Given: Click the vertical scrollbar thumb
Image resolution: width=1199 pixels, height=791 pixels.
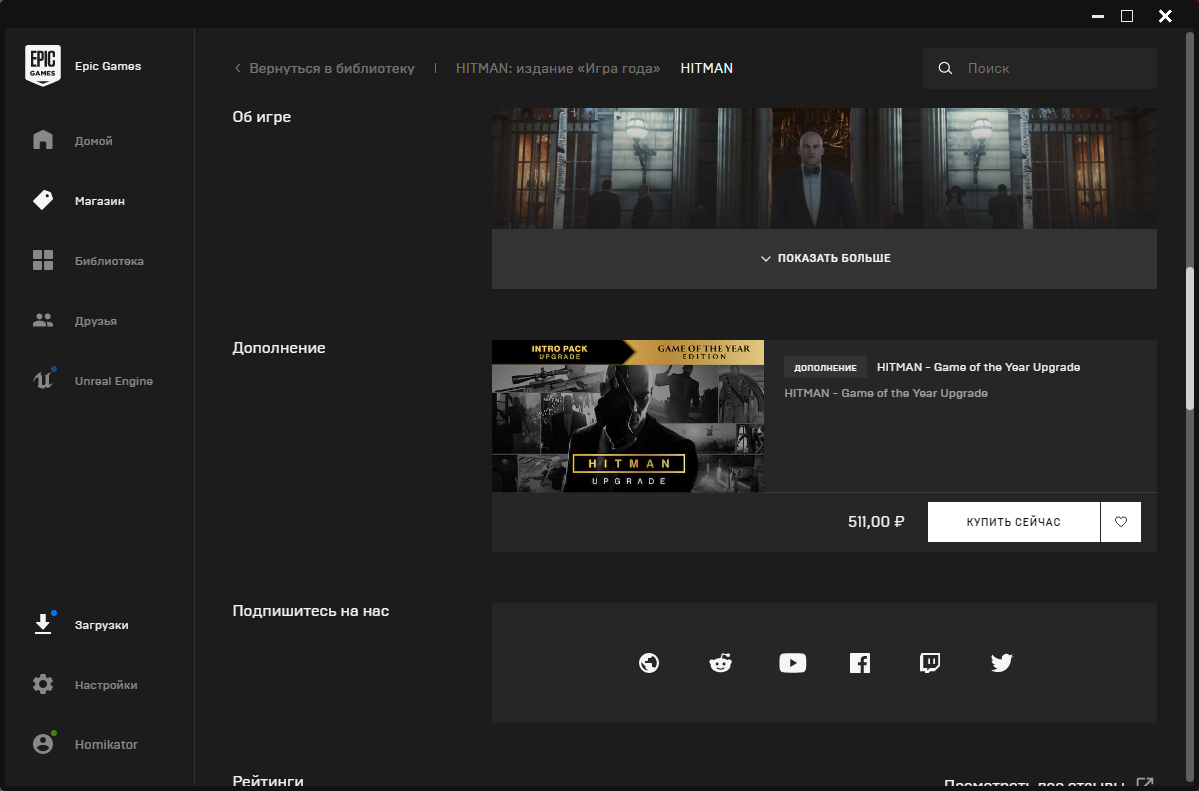Looking at the screenshot, I should 1190,337.
